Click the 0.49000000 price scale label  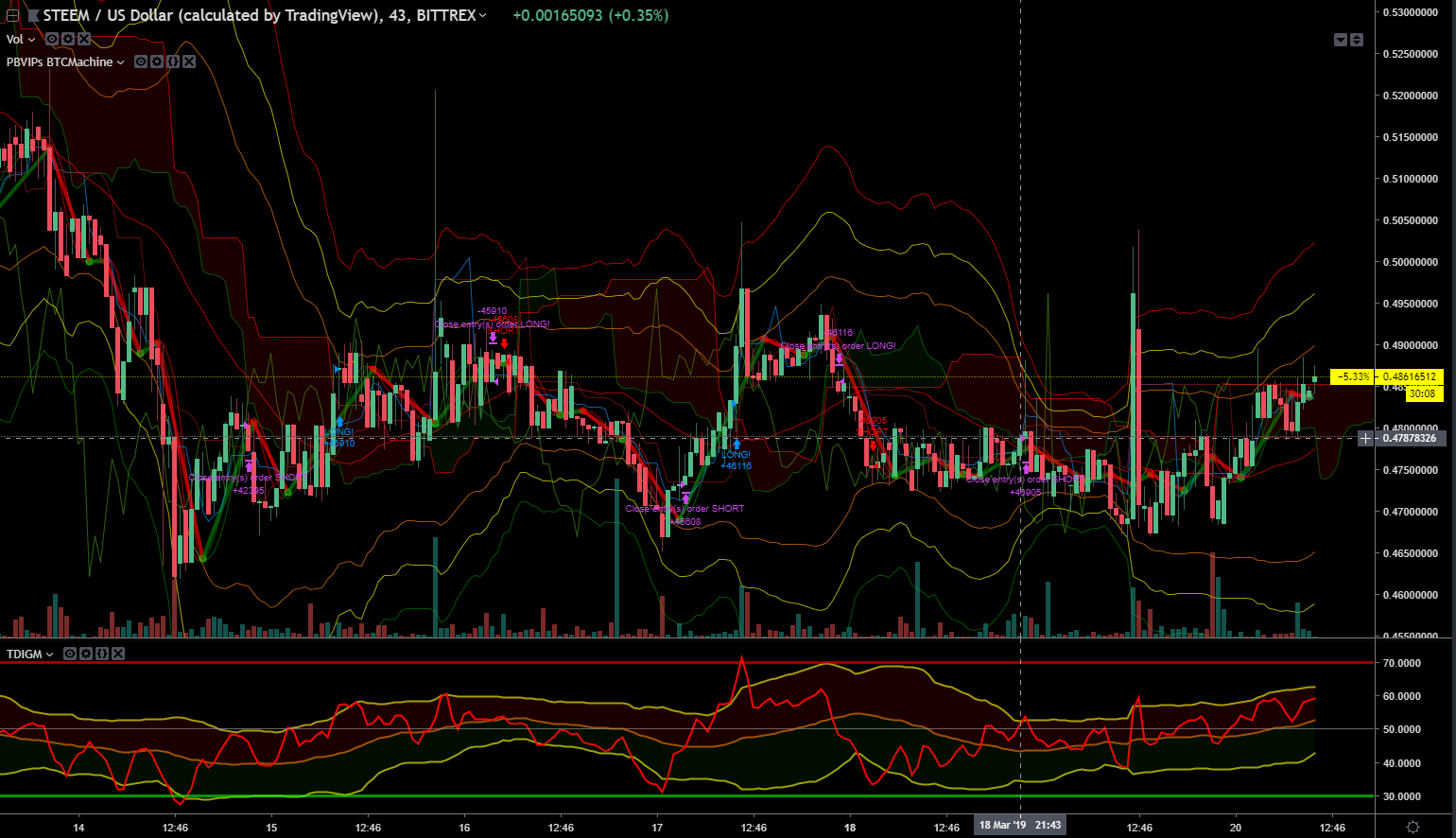tap(1411, 345)
